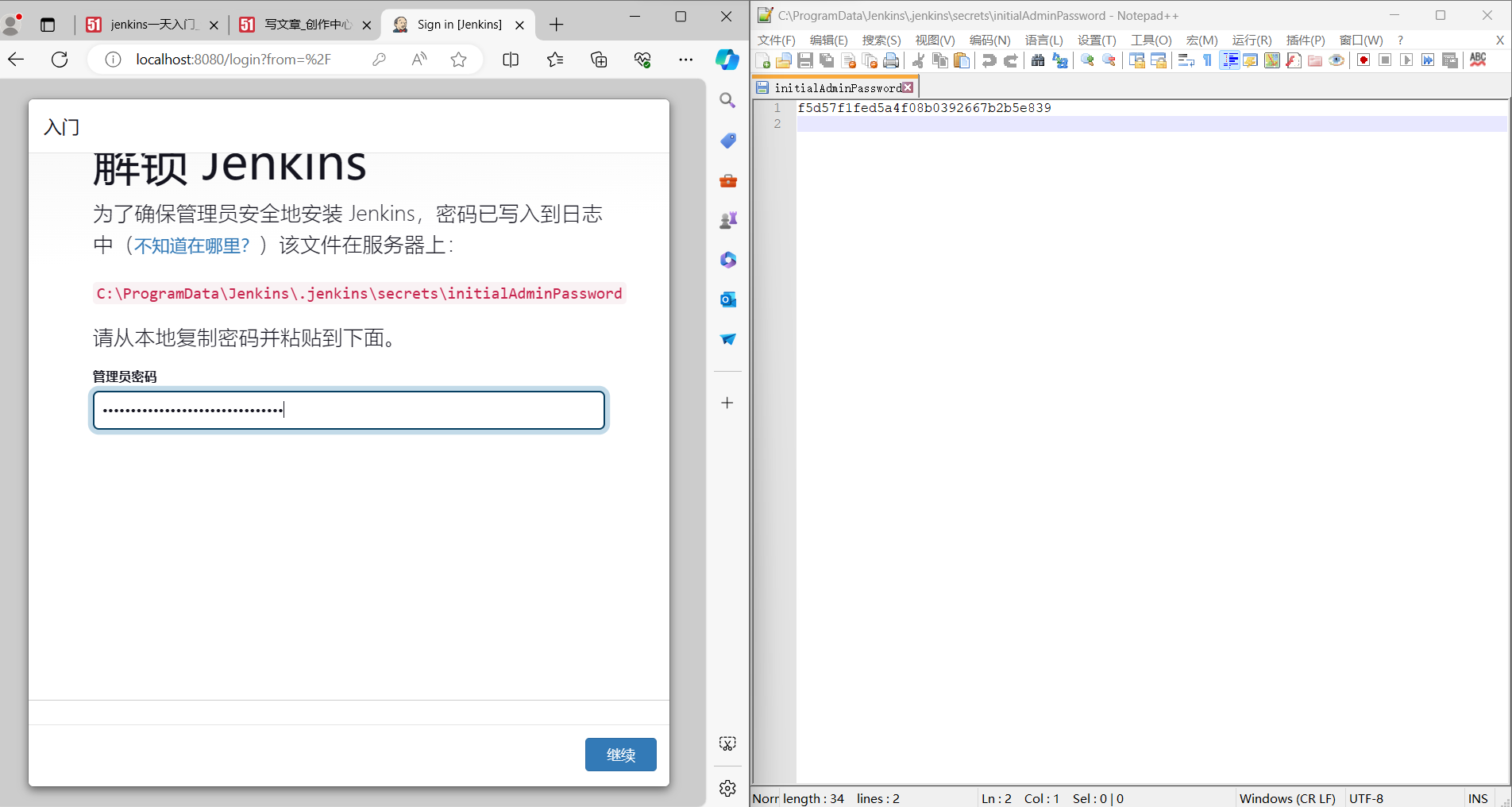The width and height of the screenshot is (1512, 807).
Task: Click the 继续 continue button
Action: 621,755
